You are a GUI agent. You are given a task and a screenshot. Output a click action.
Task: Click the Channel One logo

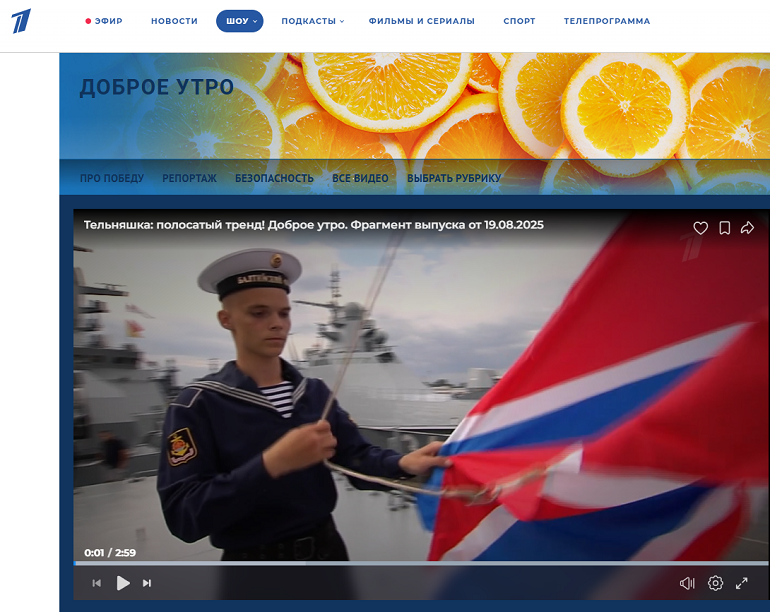click(x=21, y=21)
